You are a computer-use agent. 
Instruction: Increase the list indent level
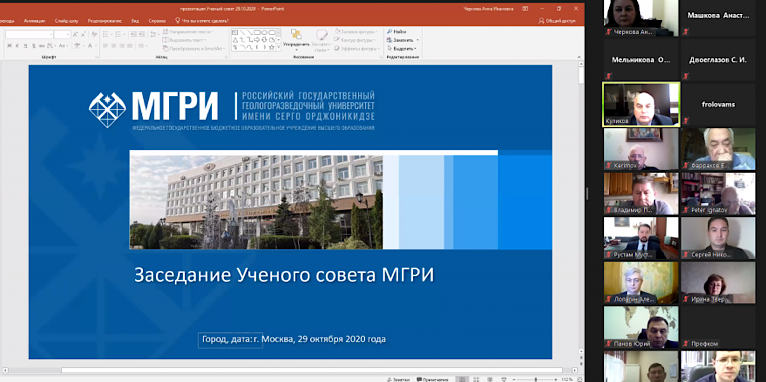coord(142,34)
